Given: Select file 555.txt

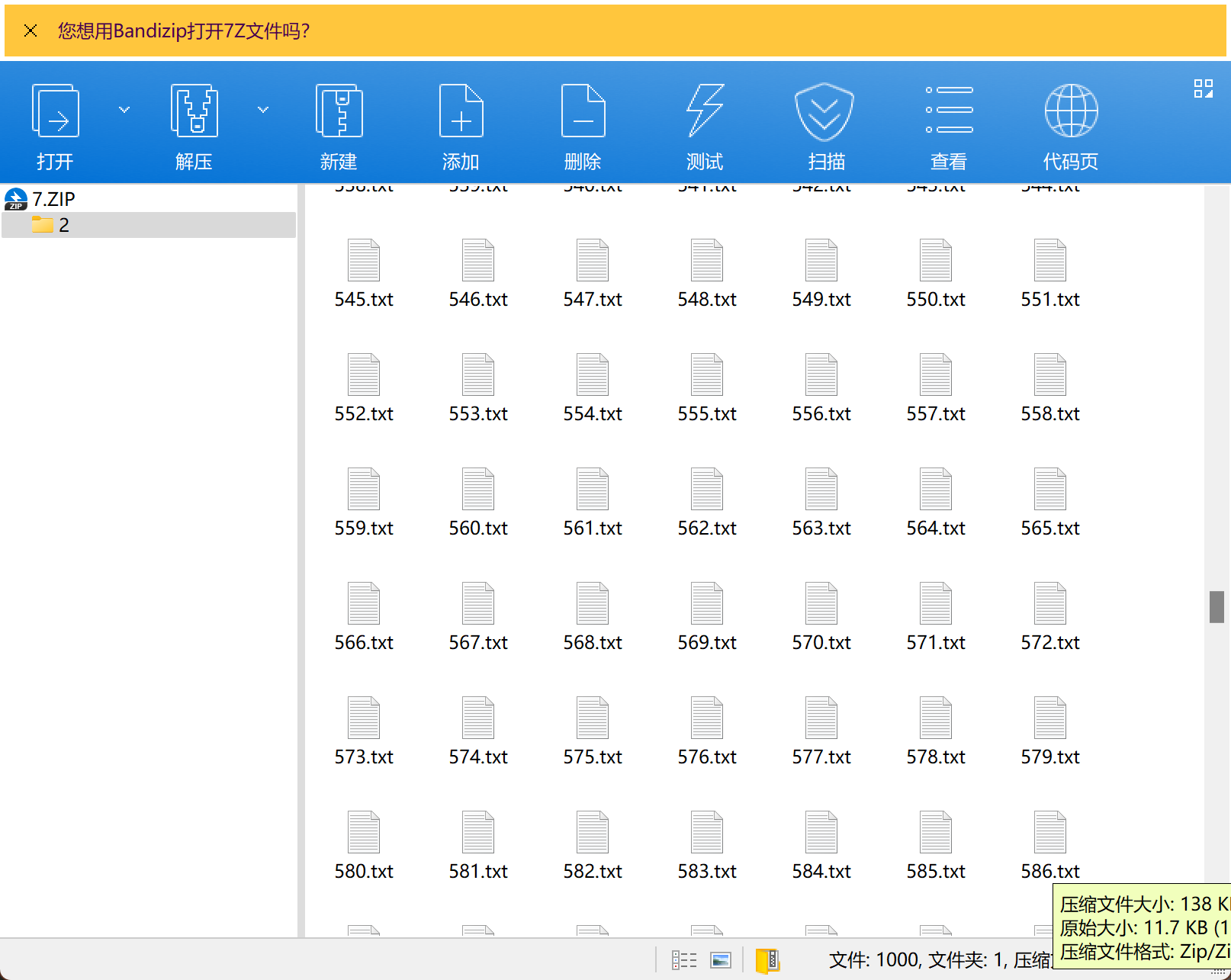Looking at the screenshot, I should [707, 388].
